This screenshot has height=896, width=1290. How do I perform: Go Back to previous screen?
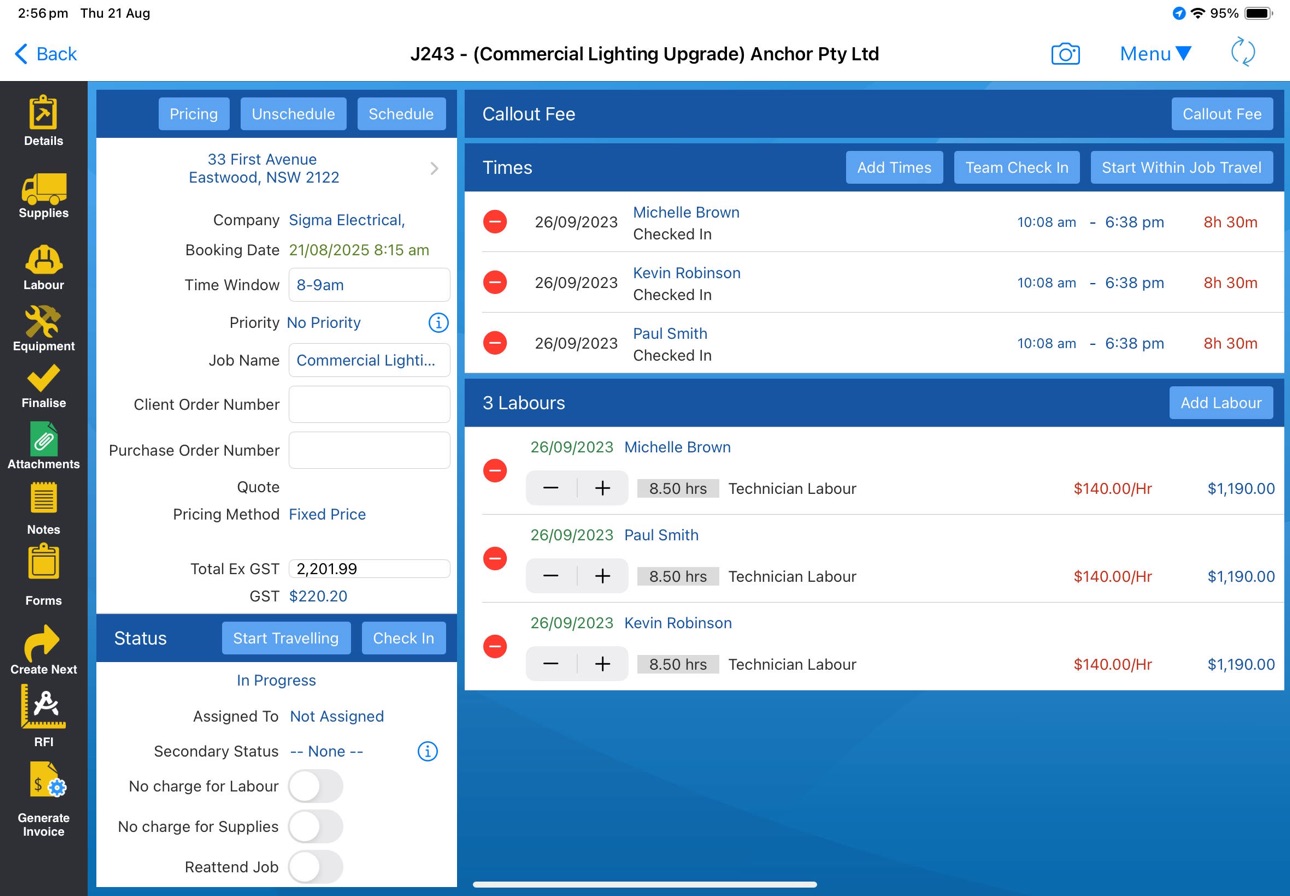[46, 54]
